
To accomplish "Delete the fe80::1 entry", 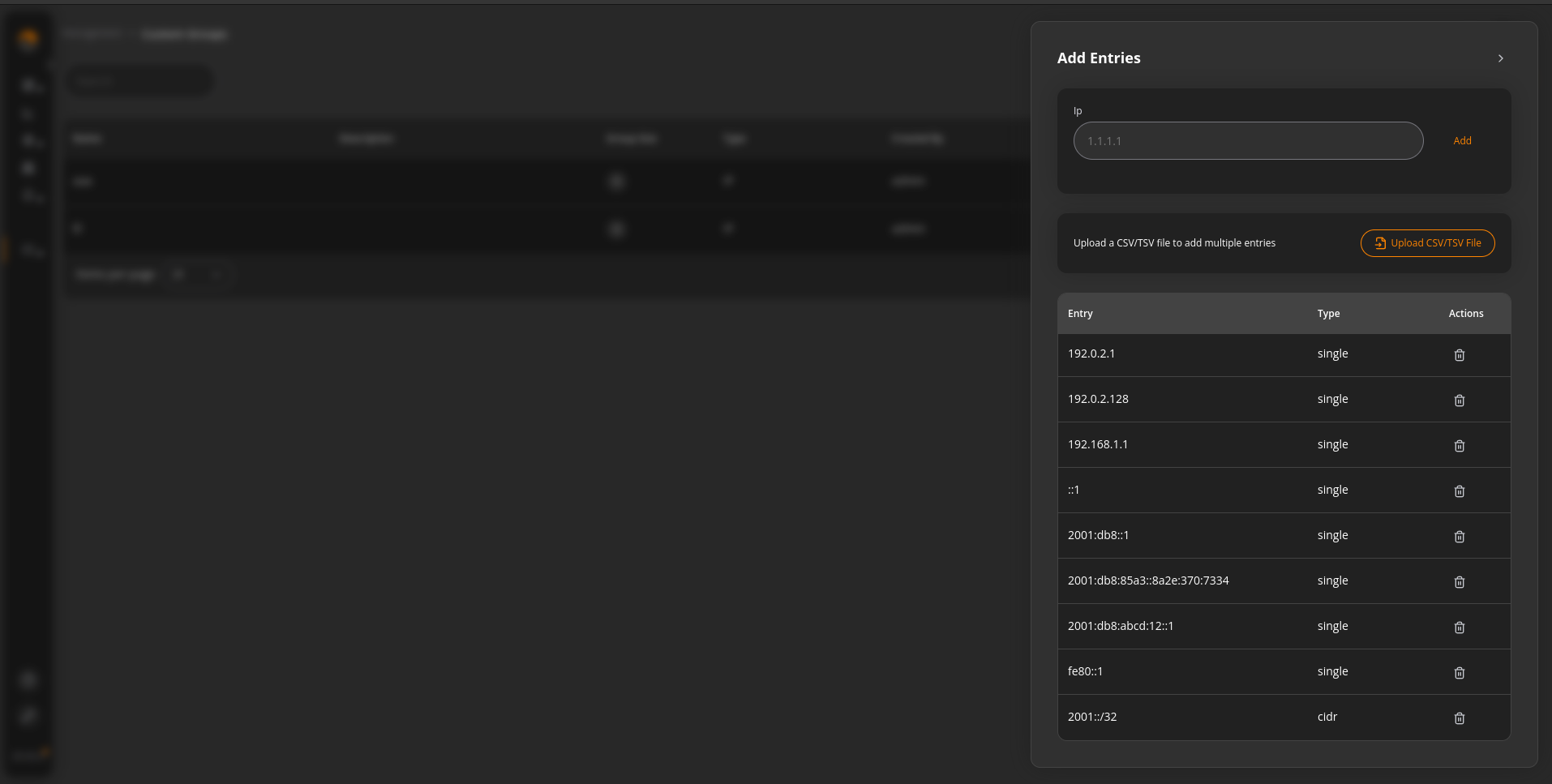I will click(x=1459, y=673).
